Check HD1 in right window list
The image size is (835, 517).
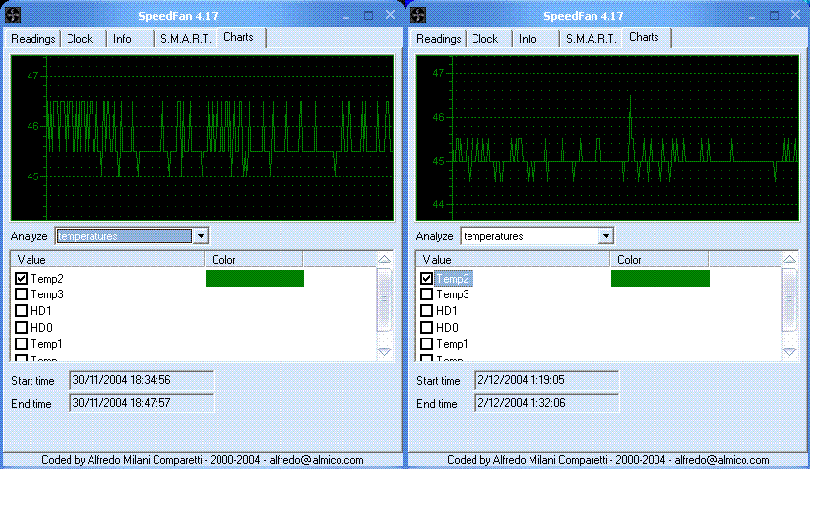(x=426, y=310)
